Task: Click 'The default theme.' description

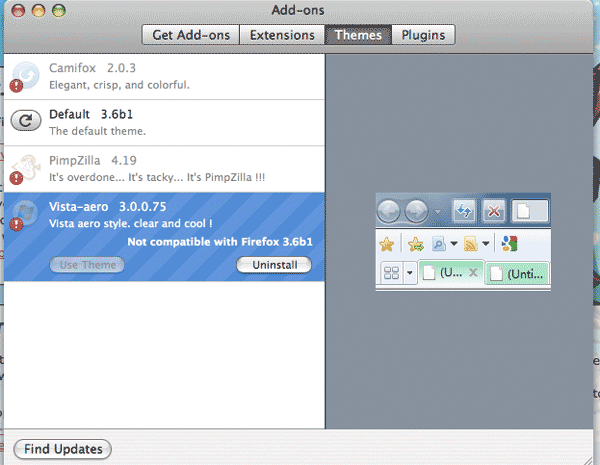Action: click(x=98, y=131)
